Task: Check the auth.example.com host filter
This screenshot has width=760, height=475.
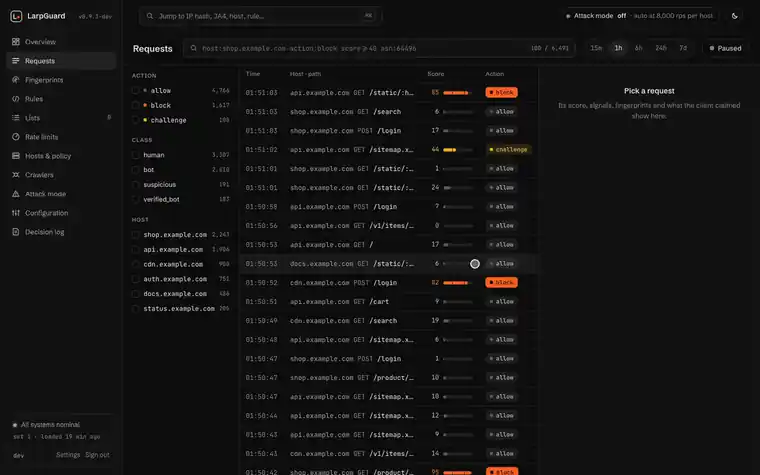Action: (x=136, y=279)
